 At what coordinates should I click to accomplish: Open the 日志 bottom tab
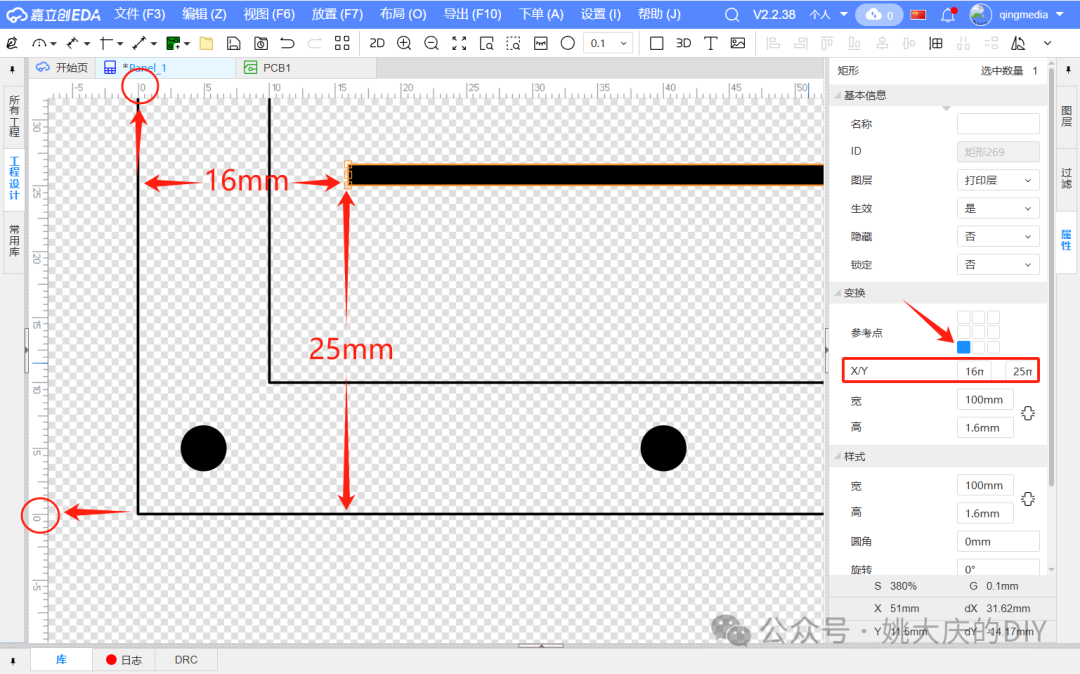click(x=124, y=660)
